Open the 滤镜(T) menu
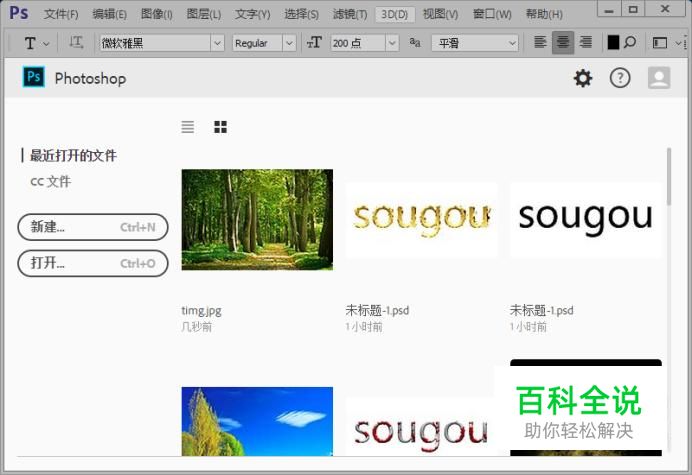The height and width of the screenshot is (475, 692). coord(350,14)
